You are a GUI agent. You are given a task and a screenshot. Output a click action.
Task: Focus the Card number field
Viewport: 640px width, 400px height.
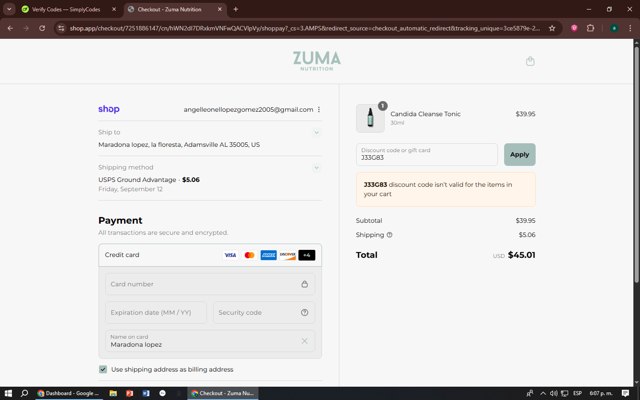click(x=210, y=284)
